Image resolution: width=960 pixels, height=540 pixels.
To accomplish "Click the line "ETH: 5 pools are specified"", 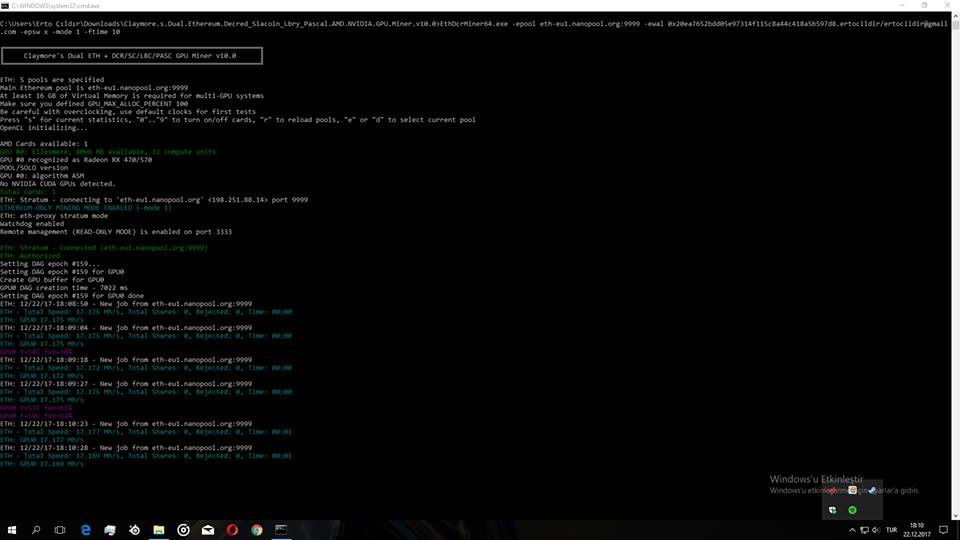I will 52,80.
